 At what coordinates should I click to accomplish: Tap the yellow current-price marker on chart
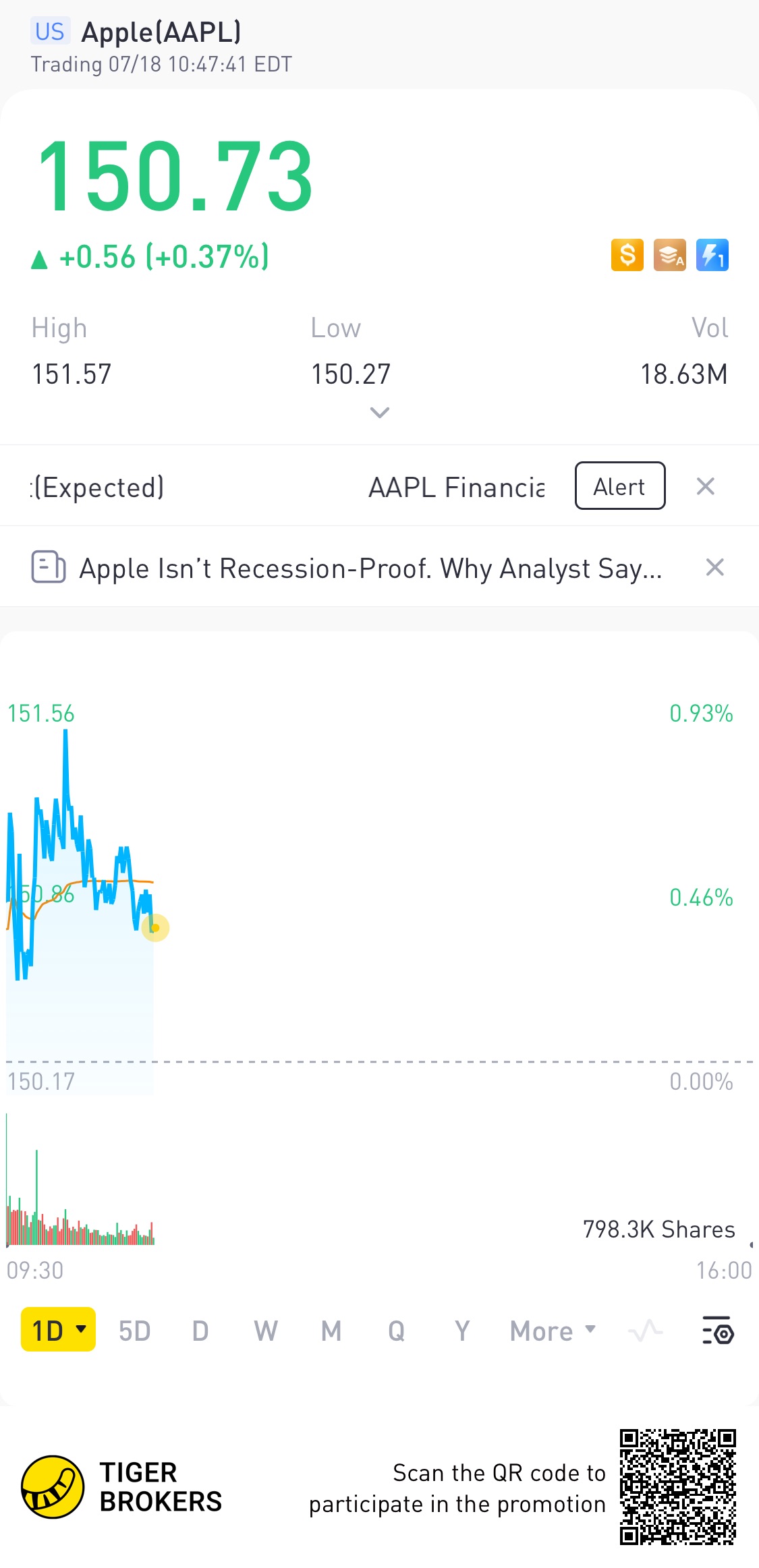coord(155,928)
